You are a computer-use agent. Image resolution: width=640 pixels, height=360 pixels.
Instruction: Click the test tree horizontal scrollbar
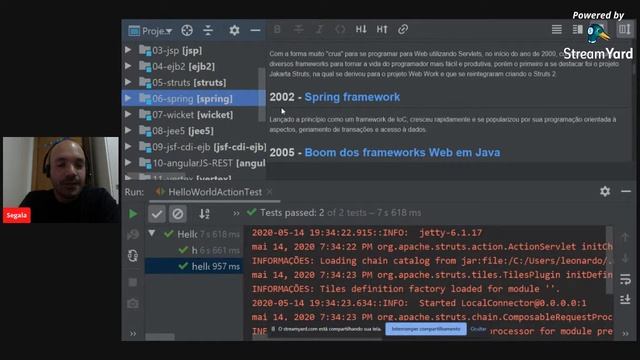click(160, 337)
